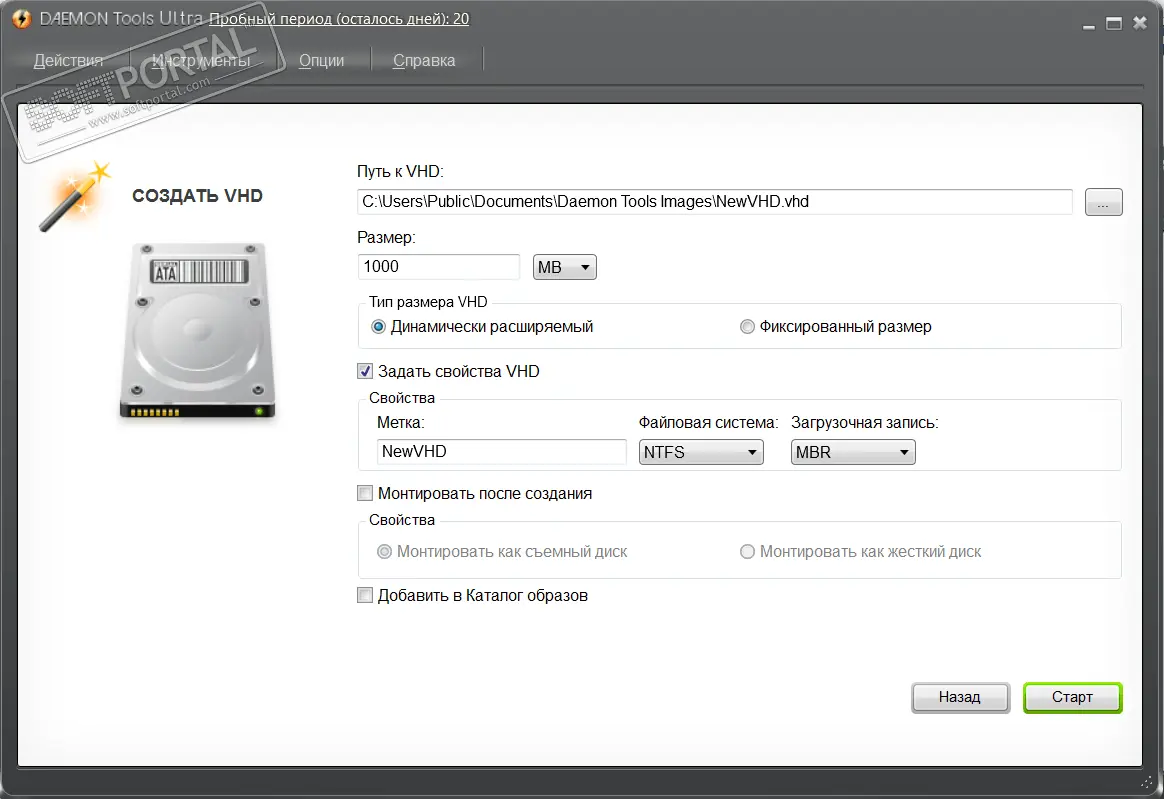Tick Добавить в Каталог образов checkbox
This screenshot has height=799, width=1164.
[x=365, y=596]
